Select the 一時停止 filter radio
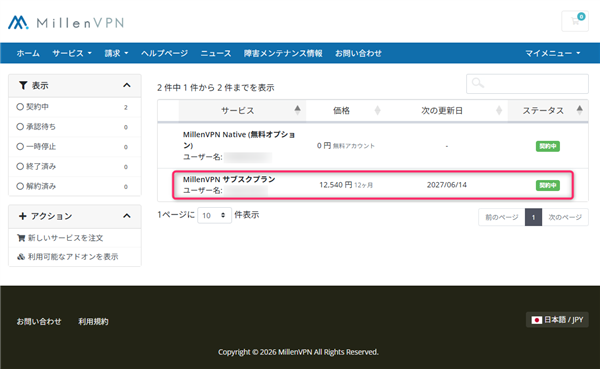The image size is (600, 369). coord(20,147)
